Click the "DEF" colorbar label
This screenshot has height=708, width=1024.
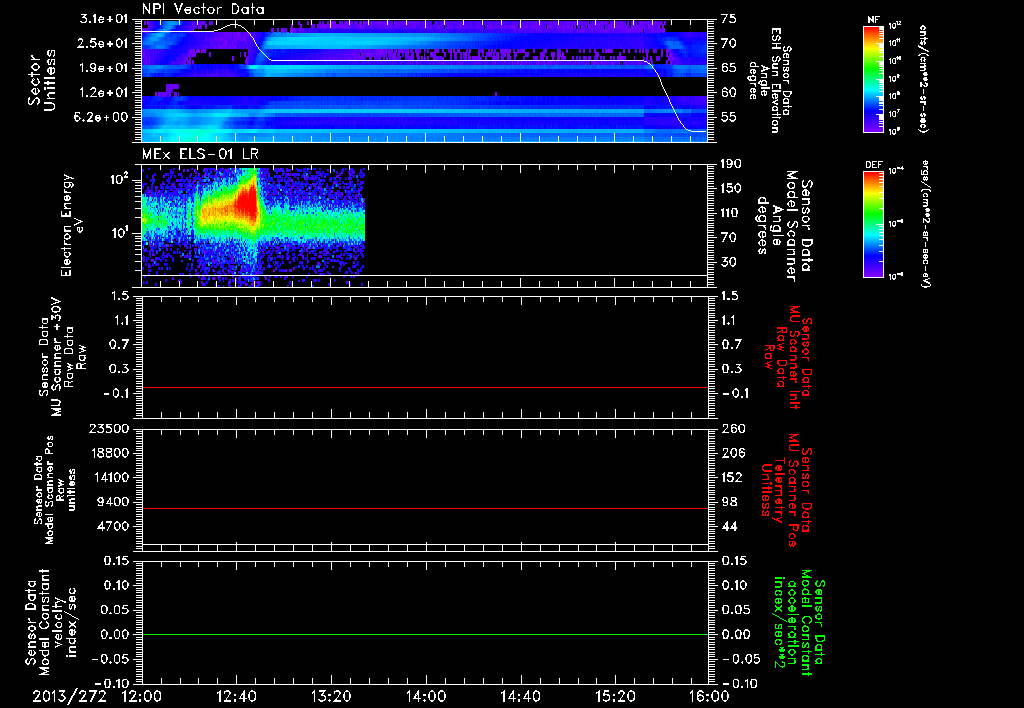873,165
